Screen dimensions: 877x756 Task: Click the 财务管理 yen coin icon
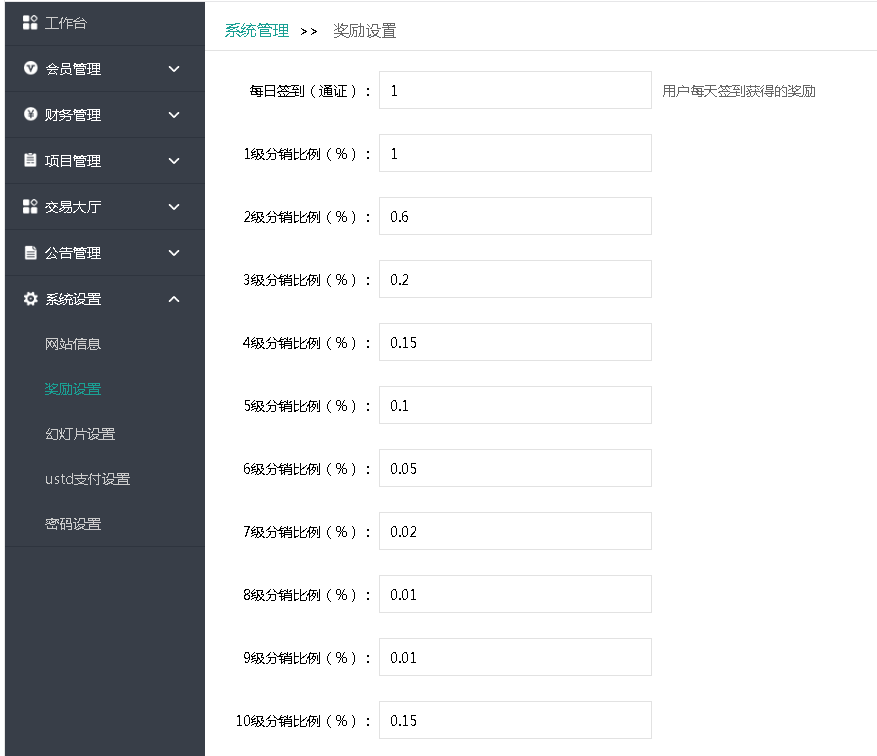pos(30,114)
